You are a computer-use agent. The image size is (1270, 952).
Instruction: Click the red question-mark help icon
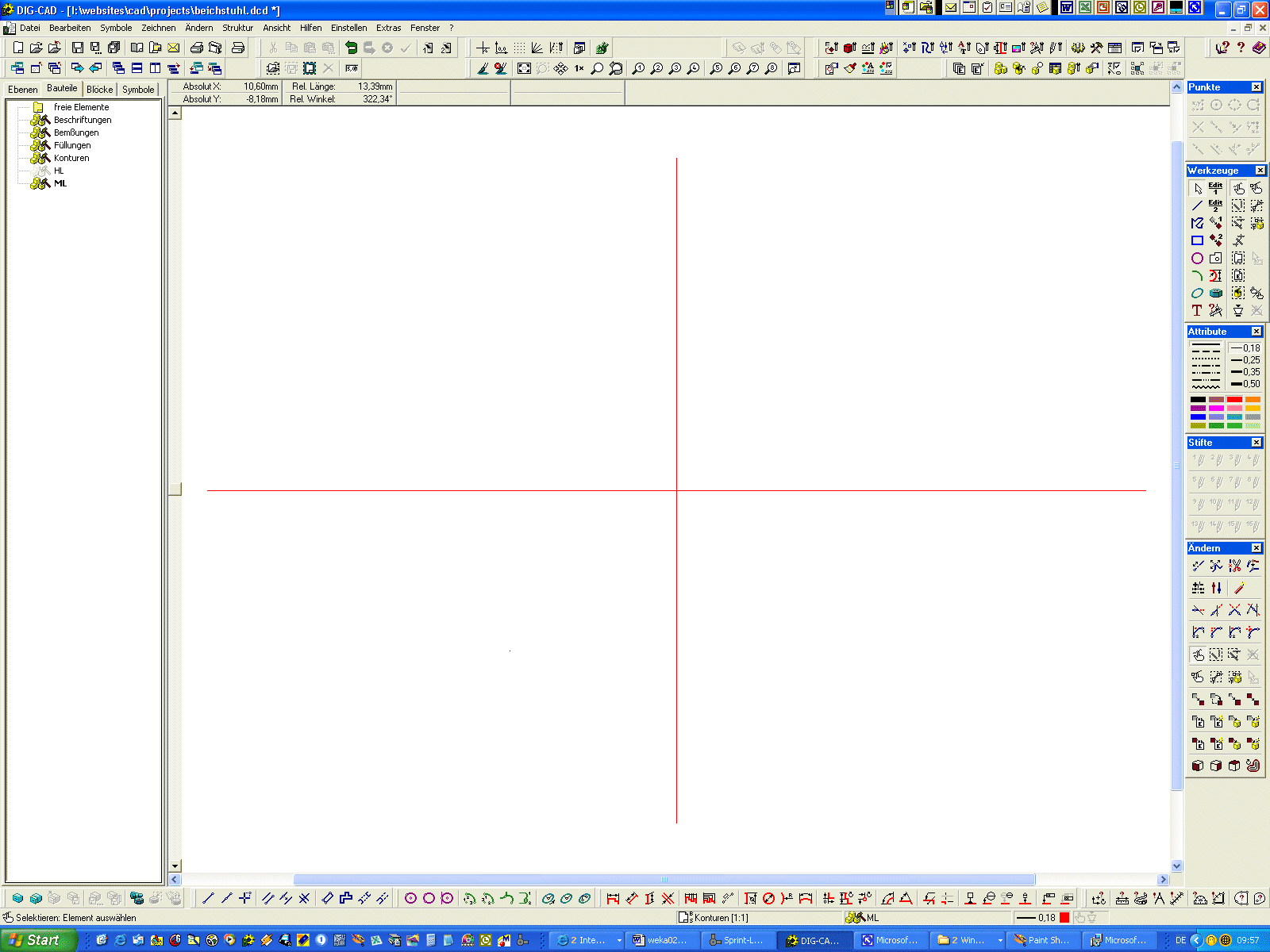1241,48
